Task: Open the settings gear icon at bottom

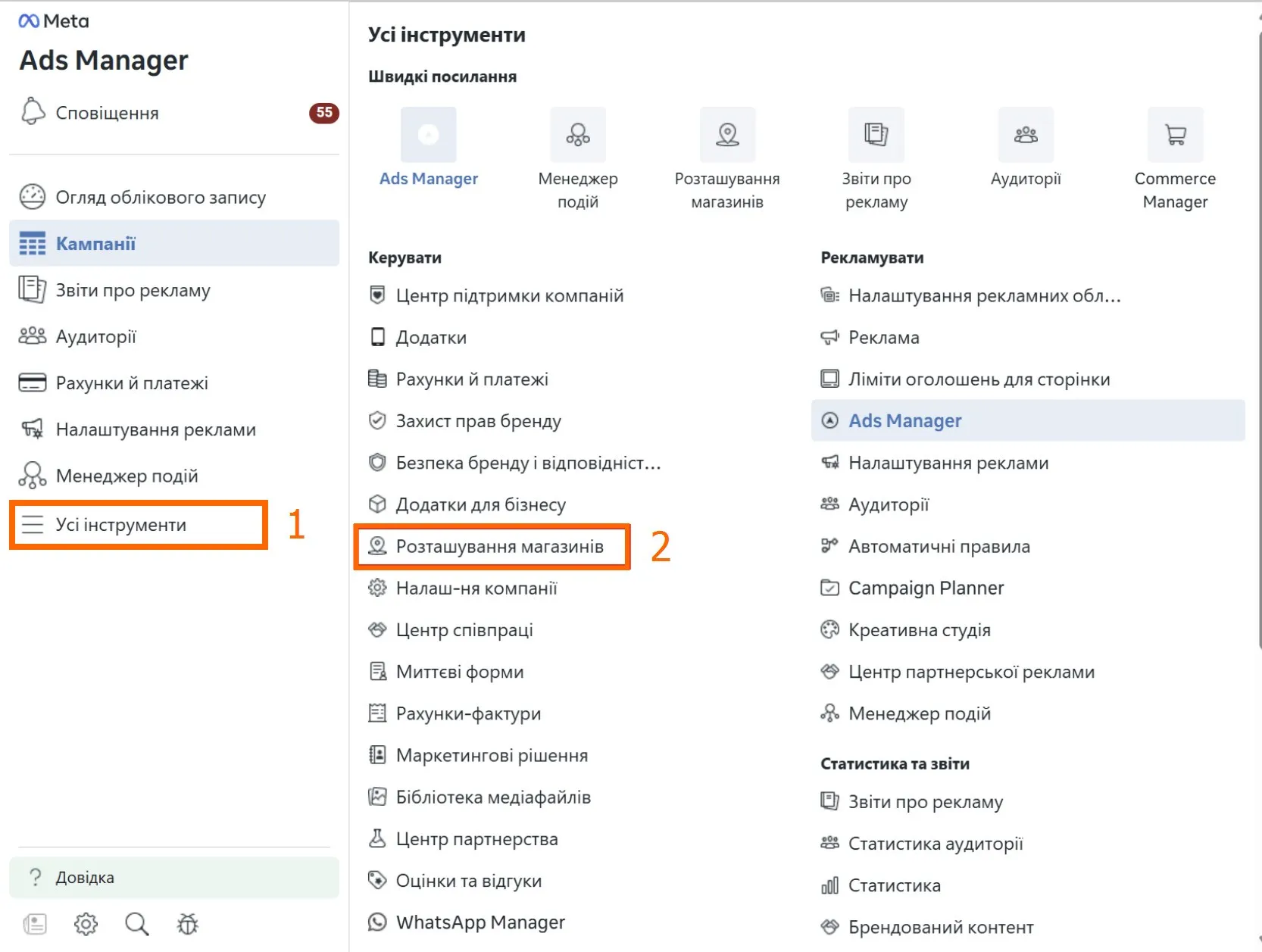Action: [x=86, y=924]
